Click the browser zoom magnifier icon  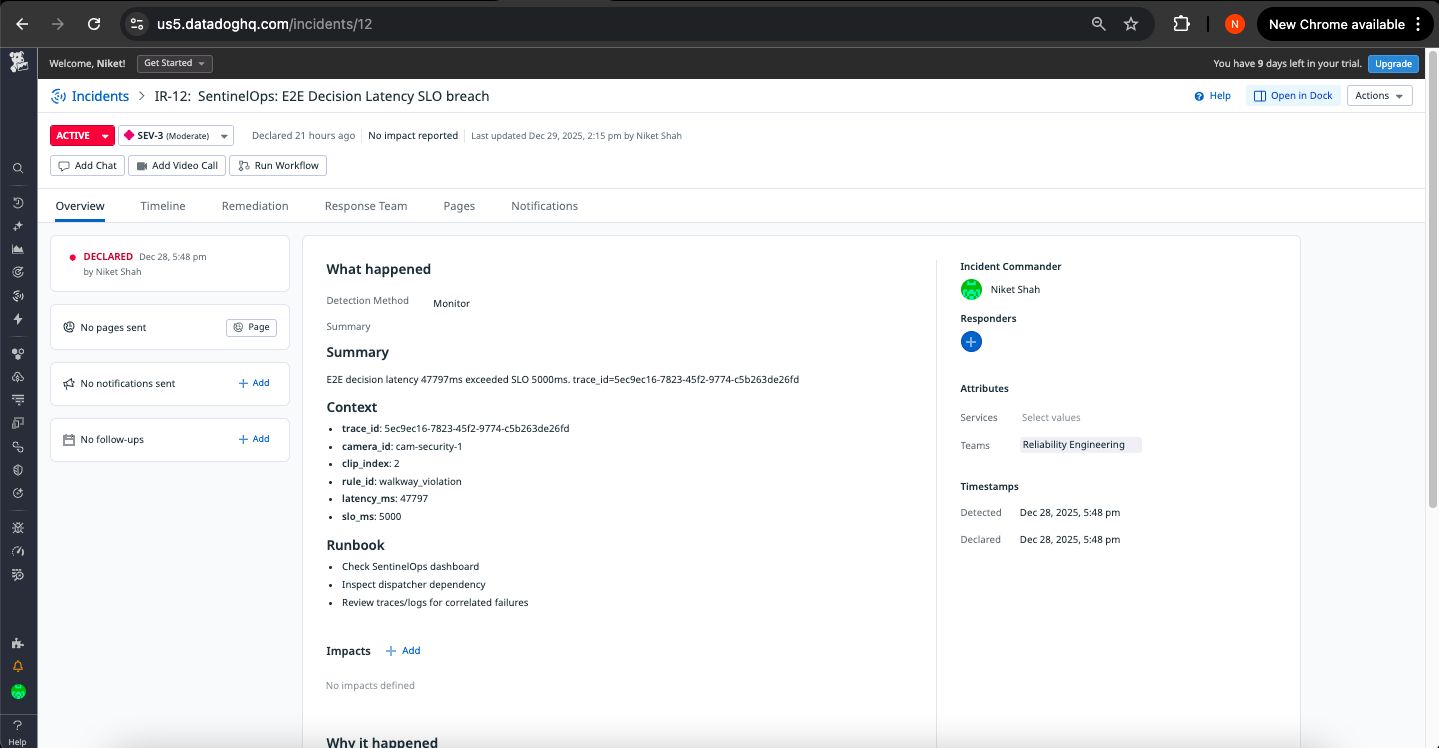point(1099,24)
